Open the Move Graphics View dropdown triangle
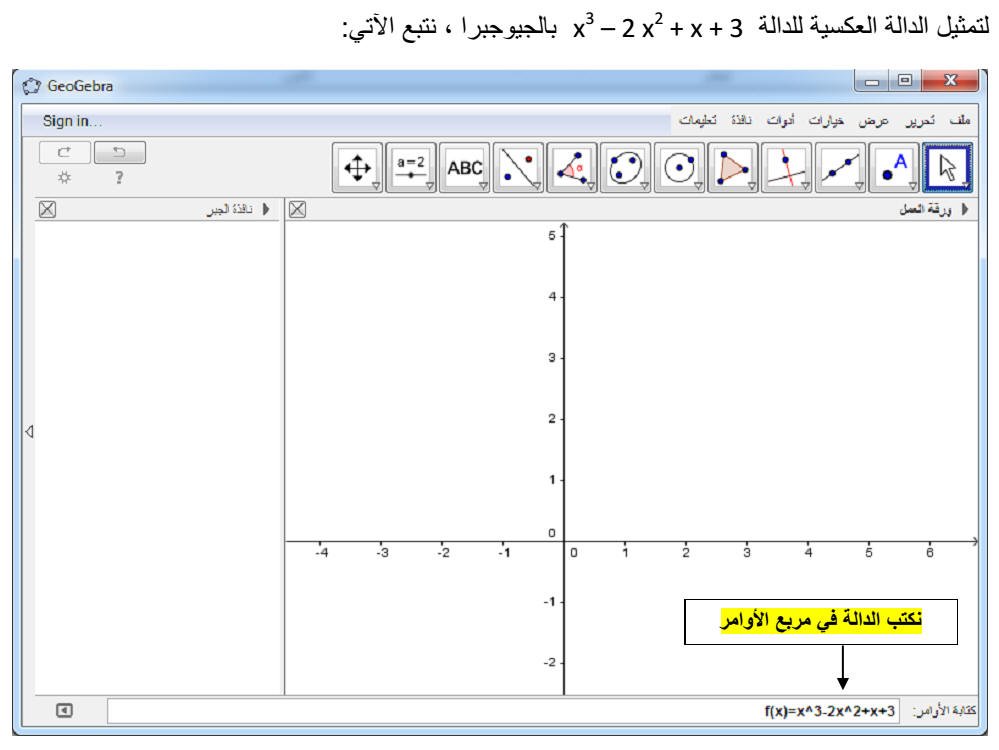 [x=377, y=185]
